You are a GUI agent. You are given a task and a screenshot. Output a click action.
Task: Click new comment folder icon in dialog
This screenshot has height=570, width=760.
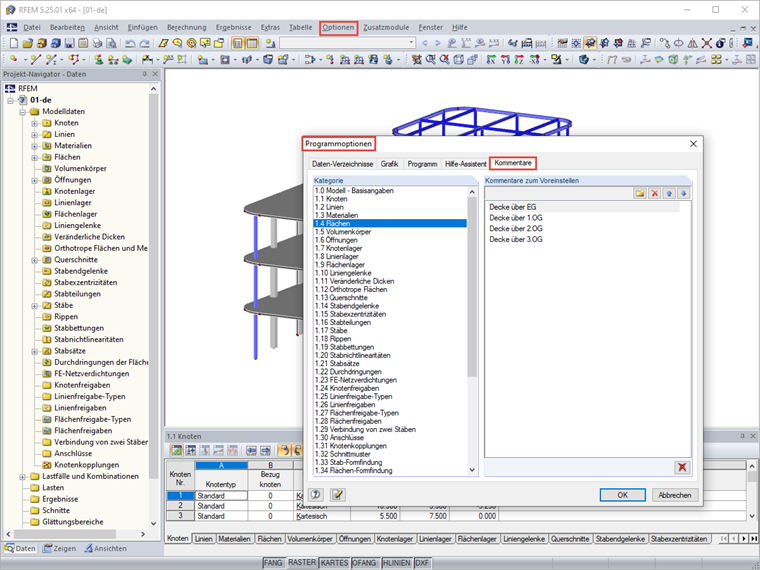[x=640, y=193]
